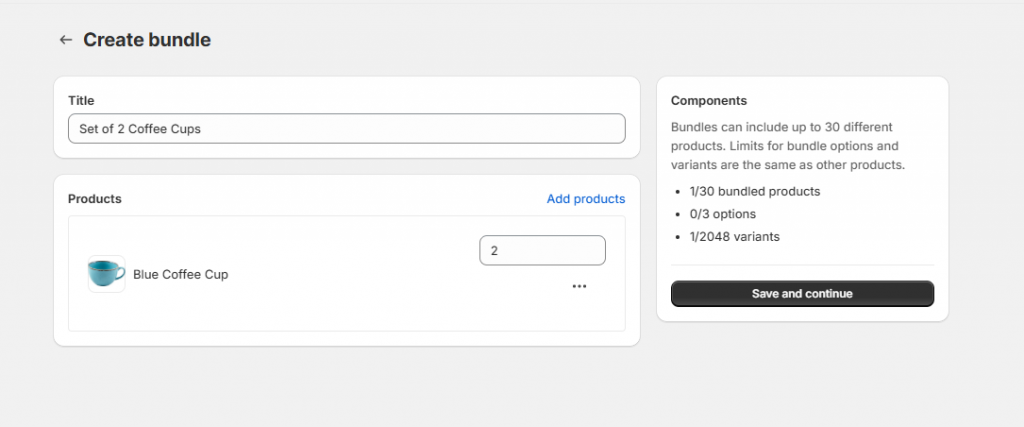1024x427 pixels.
Task: Focus the bundle Title input field
Action: tap(346, 129)
